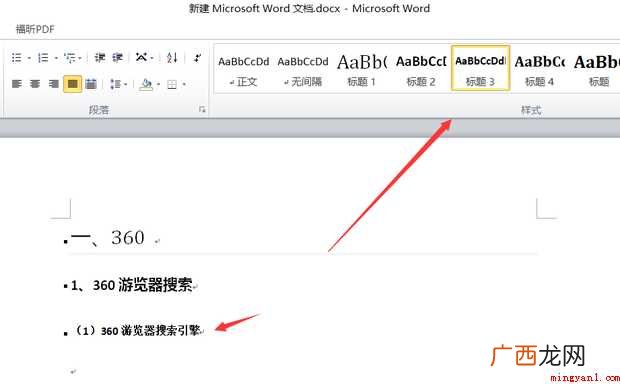This screenshot has width=620, height=384.
Task: Center align the text
Action: [x=35, y=84]
